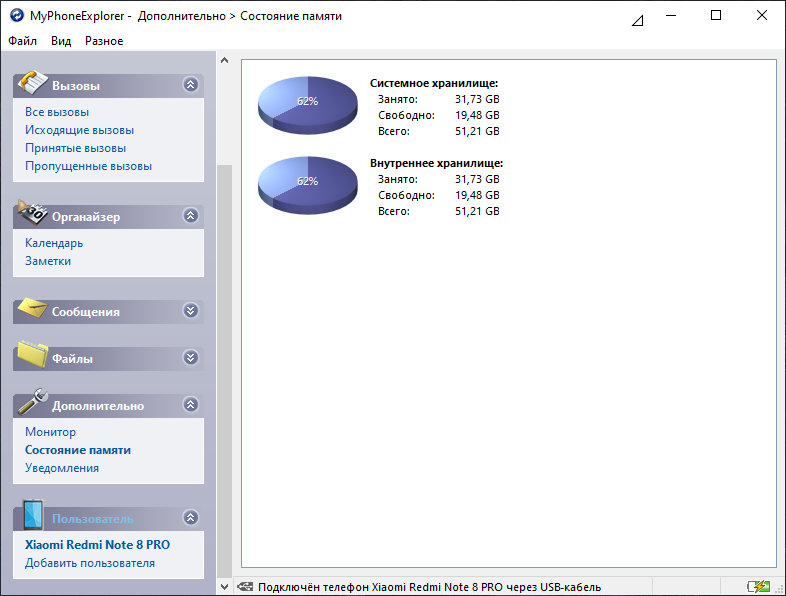Open the Уведомления page

click(62, 468)
